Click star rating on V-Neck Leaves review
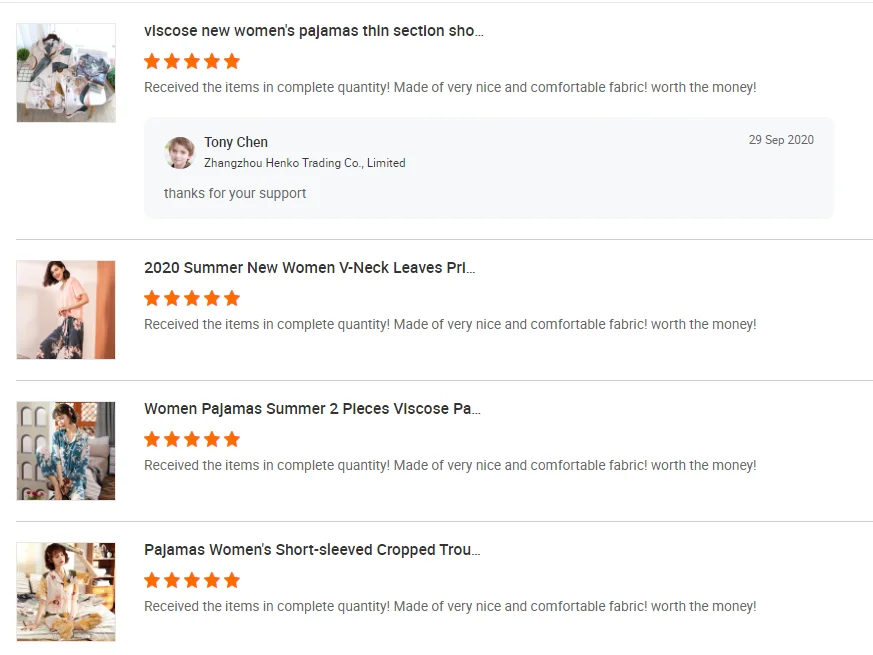Viewport: 873px width, 655px height. coord(192,298)
